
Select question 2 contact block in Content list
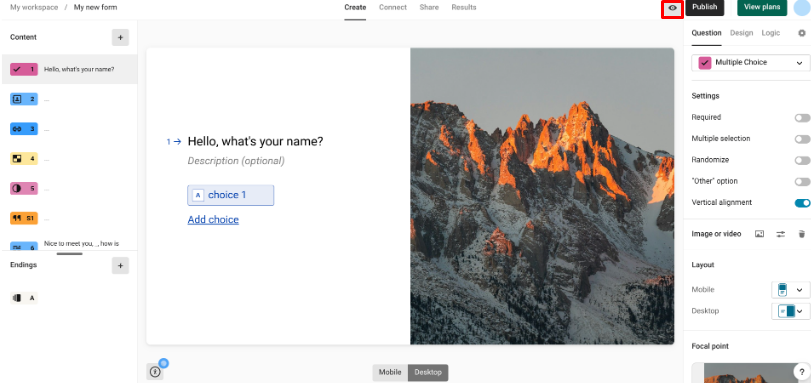[x=24, y=99]
